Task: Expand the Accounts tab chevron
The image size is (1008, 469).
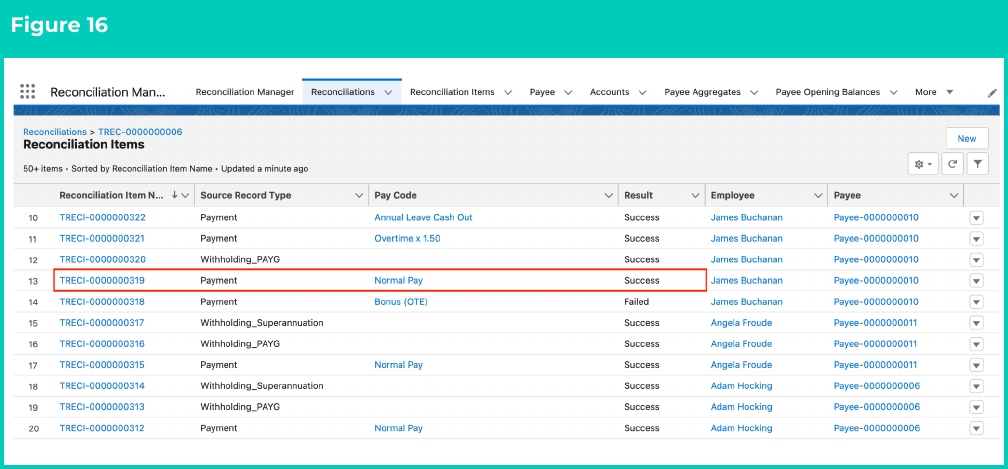Action: [x=642, y=93]
